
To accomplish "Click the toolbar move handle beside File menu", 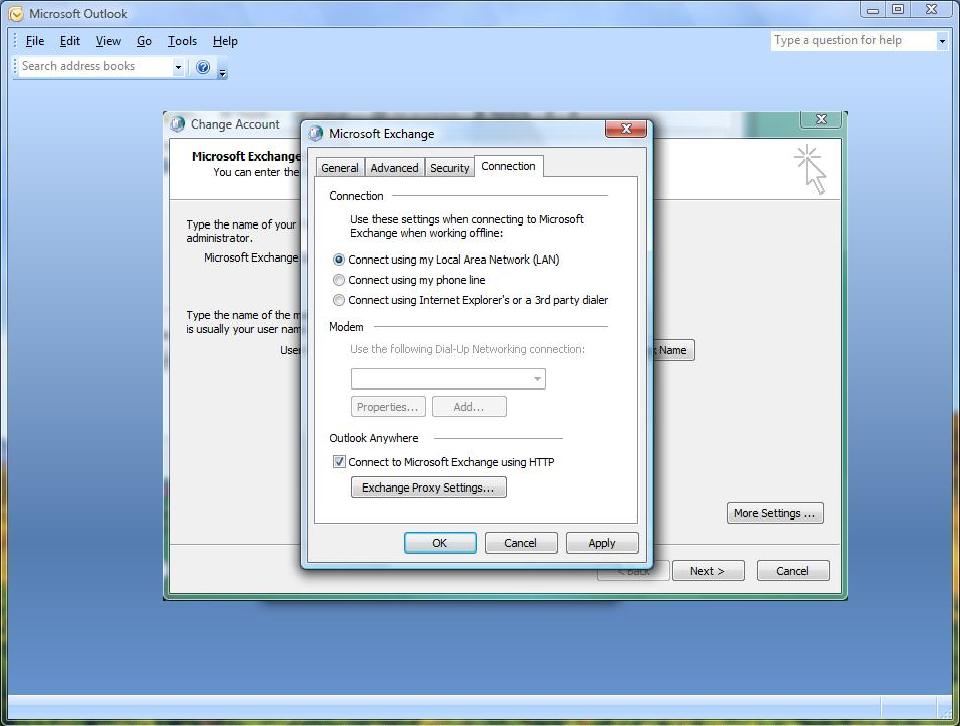I will [x=15, y=41].
